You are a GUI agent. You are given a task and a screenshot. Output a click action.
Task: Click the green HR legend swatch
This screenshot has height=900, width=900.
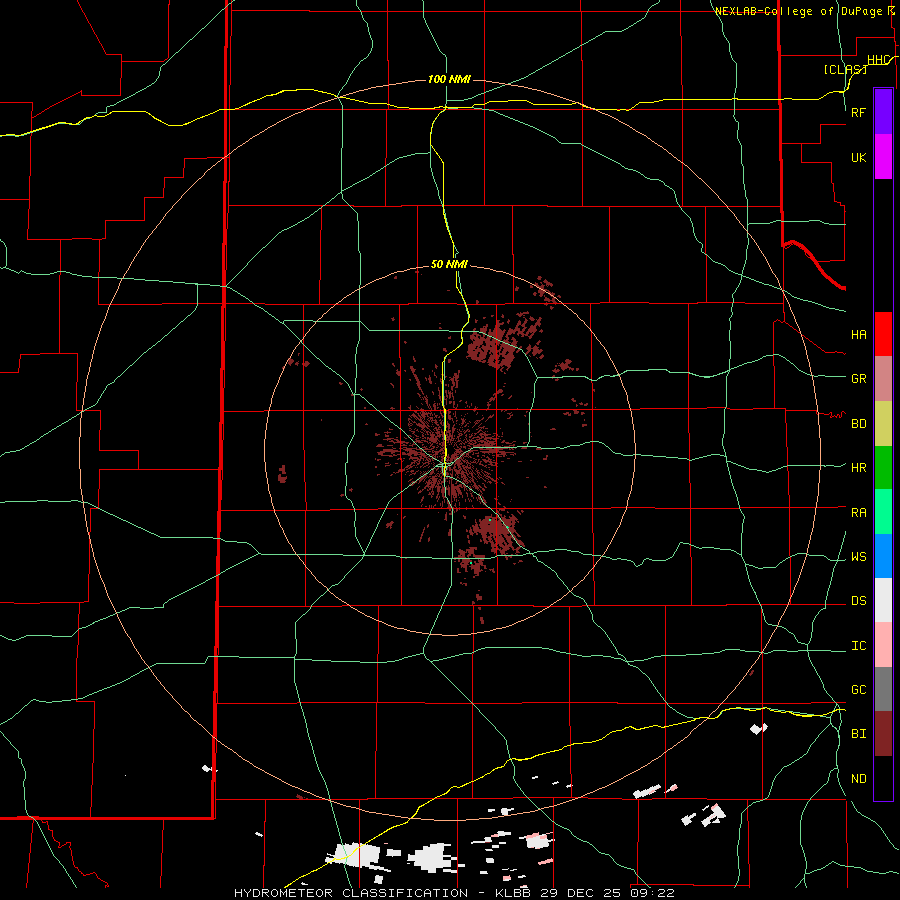click(x=883, y=467)
